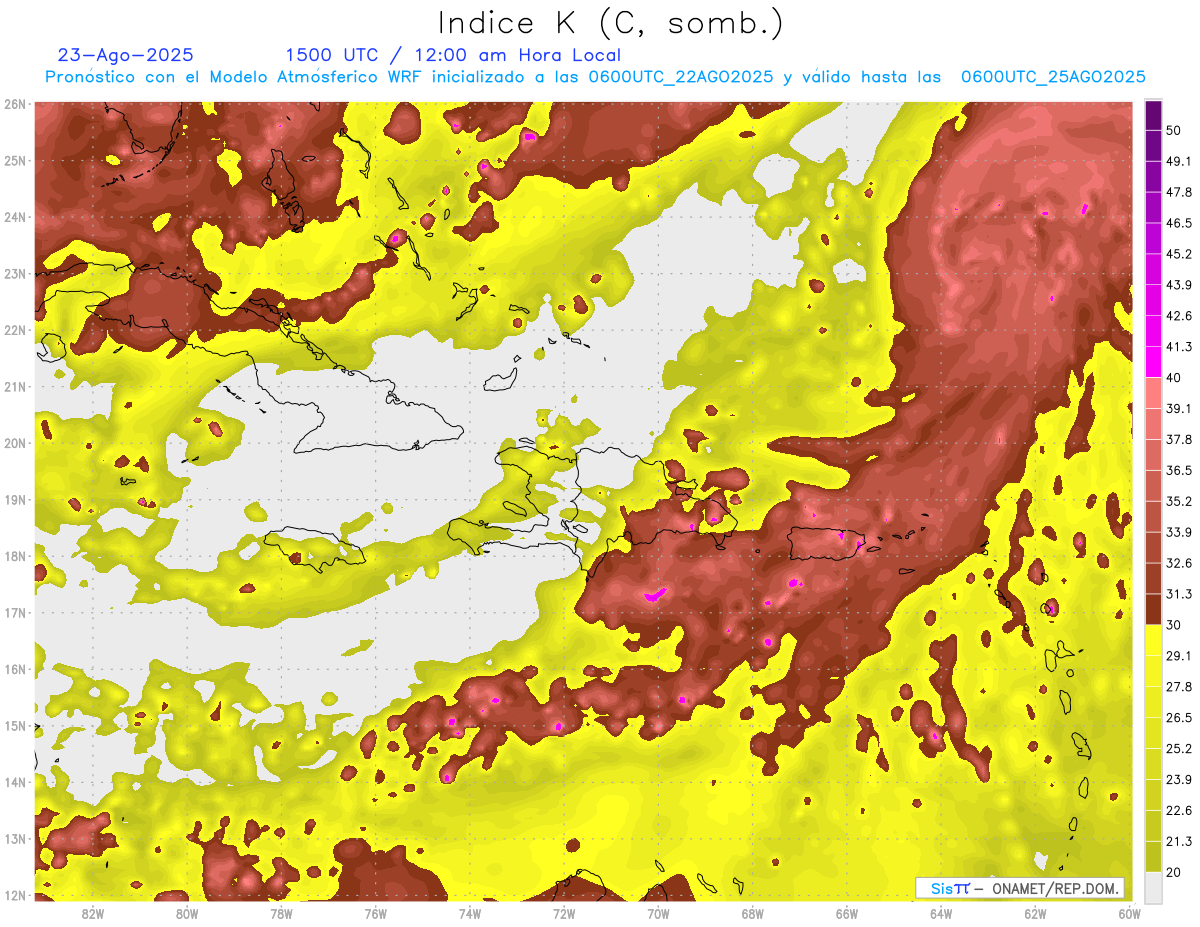Image resolution: width=1200 pixels, height=927 pixels.
Task: Click legend value 42.6
Action: pyautogui.click(x=1178, y=316)
